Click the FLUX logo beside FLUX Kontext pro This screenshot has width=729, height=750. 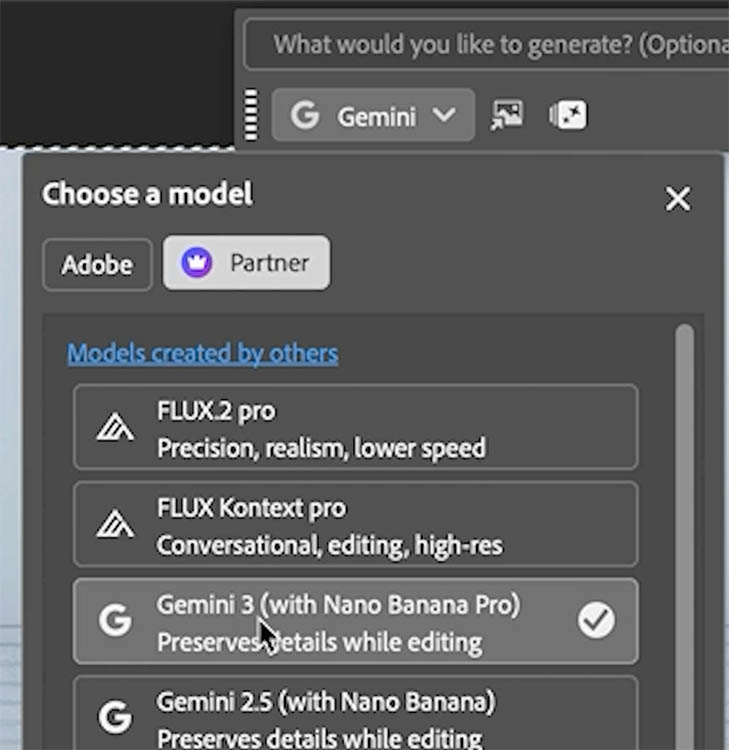tap(115, 525)
